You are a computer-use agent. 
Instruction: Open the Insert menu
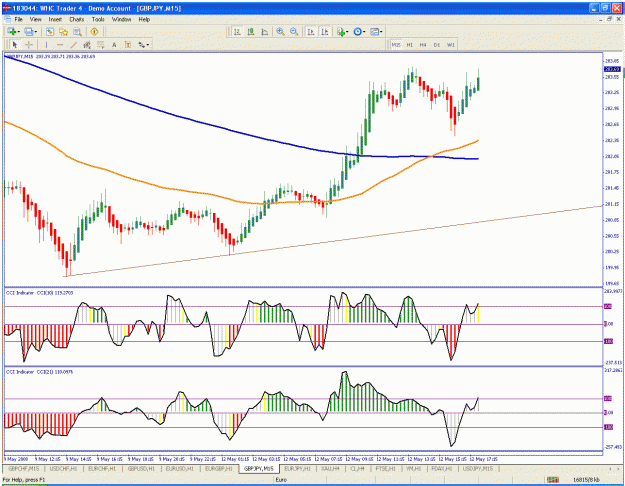pos(55,19)
